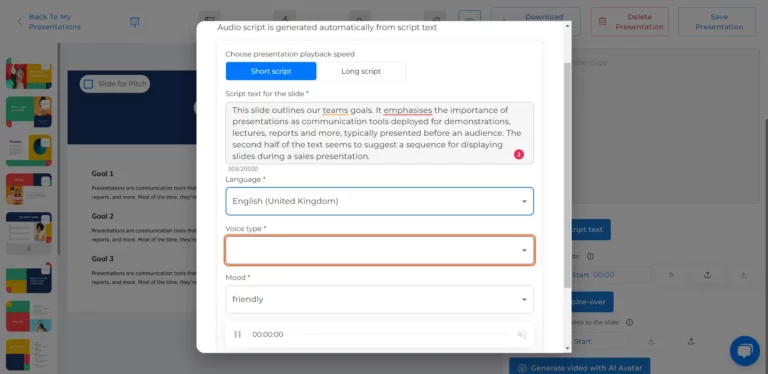Select the second slide thumbnail in sidebar
The image size is (768, 374).
(x=28, y=112)
